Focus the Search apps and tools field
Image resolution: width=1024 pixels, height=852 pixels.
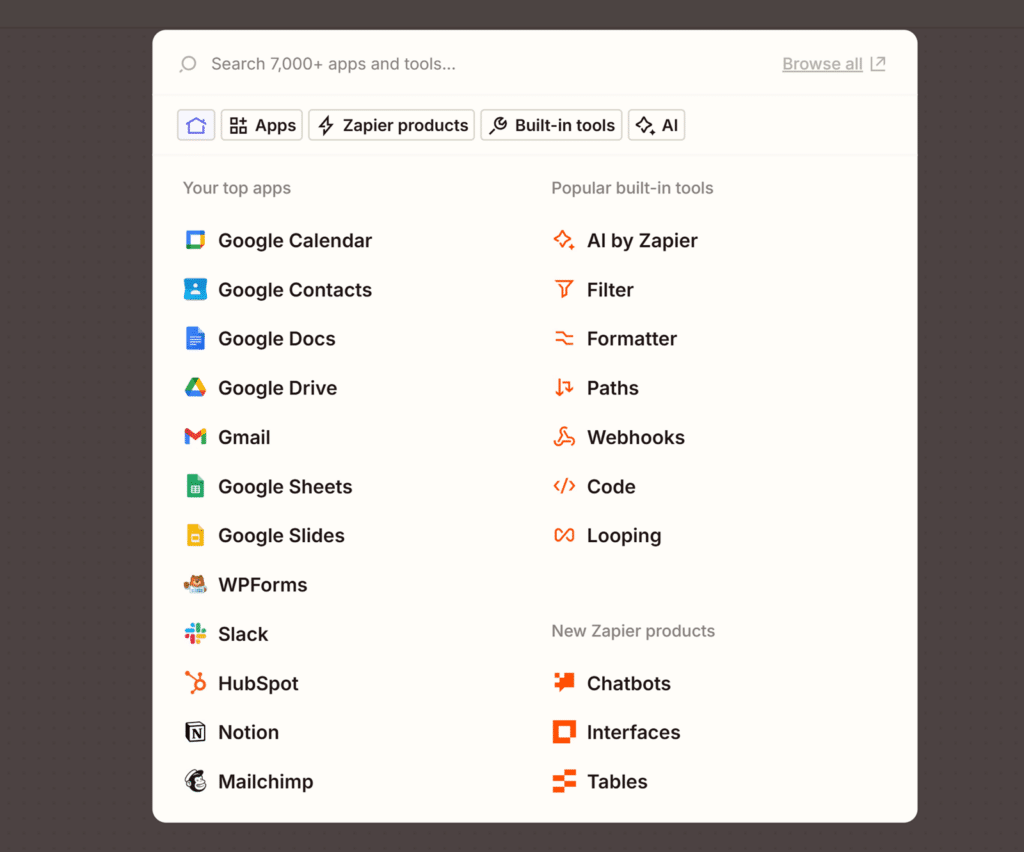point(477,64)
